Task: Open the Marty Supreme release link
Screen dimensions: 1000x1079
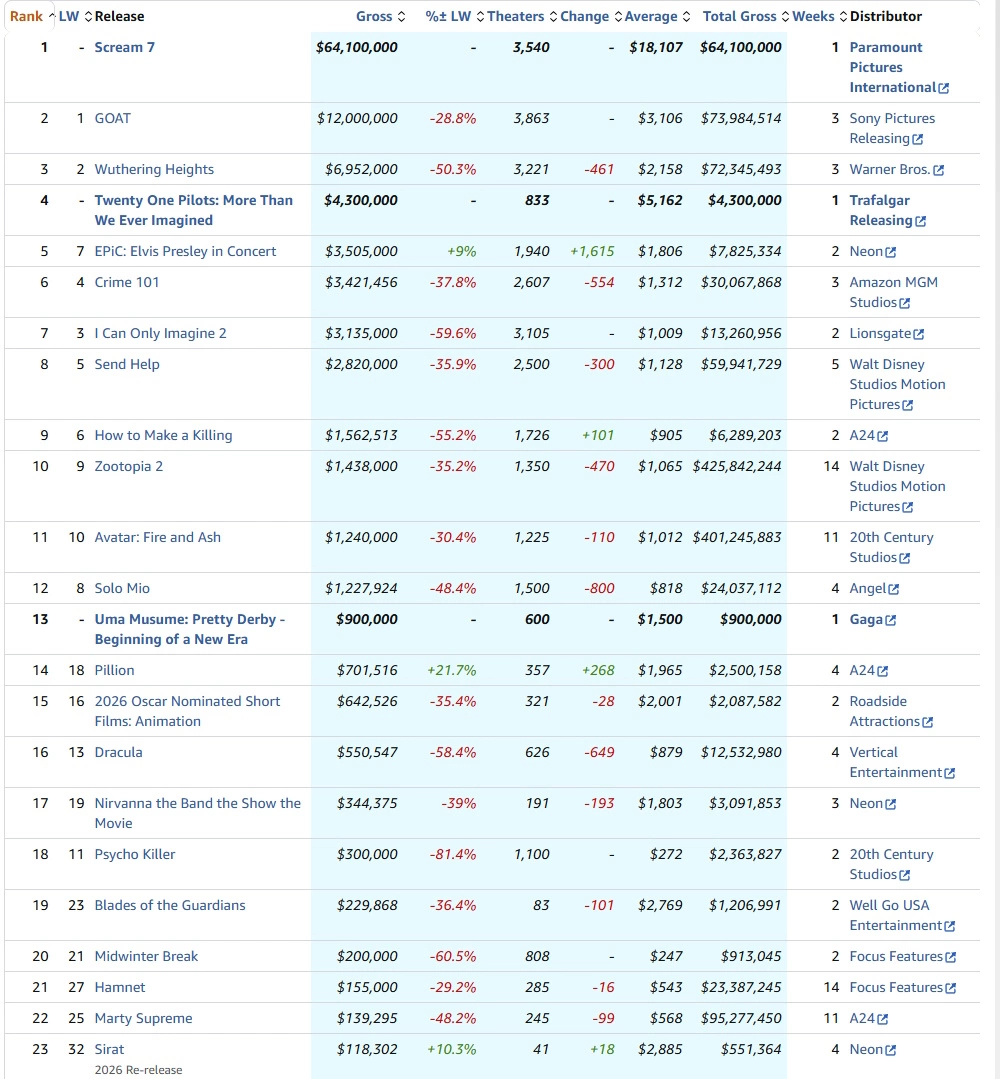Action: (143, 1018)
